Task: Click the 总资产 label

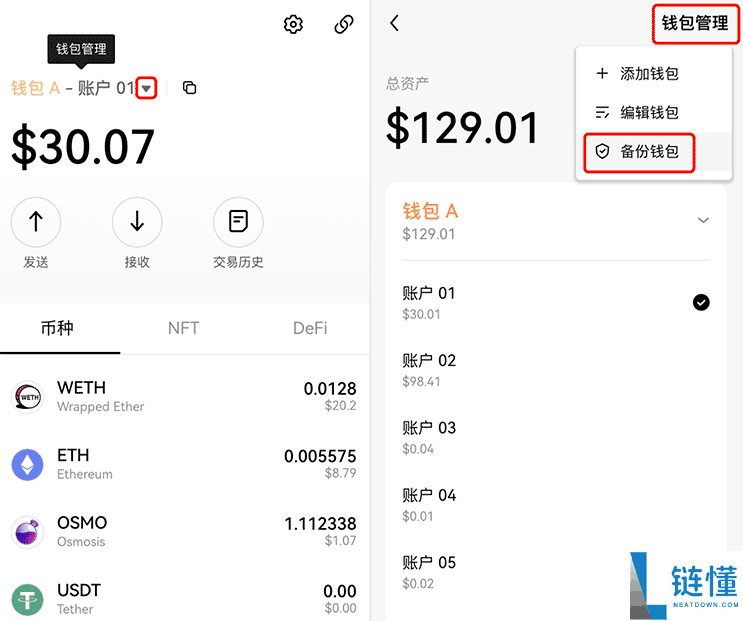Action: click(x=408, y=84)
